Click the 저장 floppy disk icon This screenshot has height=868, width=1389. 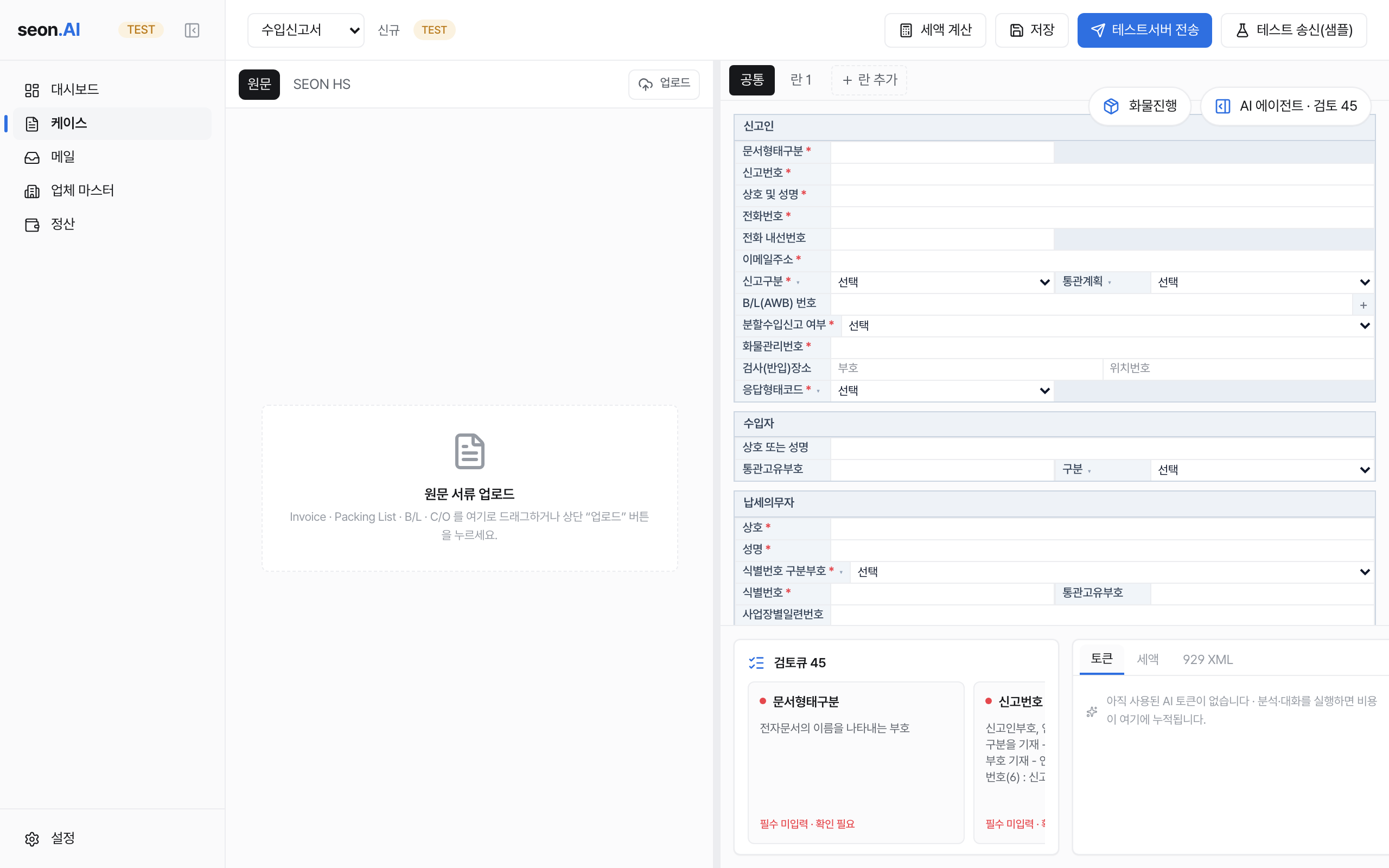coord(1016,30)
